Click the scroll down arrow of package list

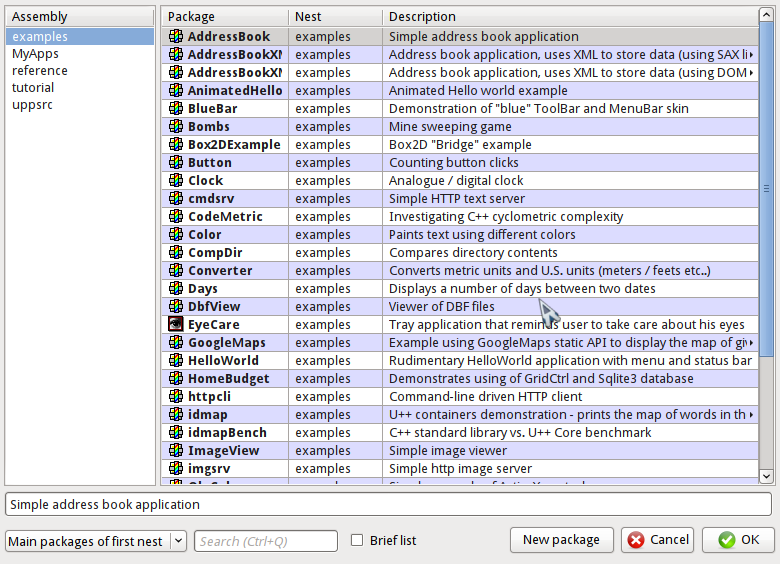pyautogui.click(x=767, y=477)
